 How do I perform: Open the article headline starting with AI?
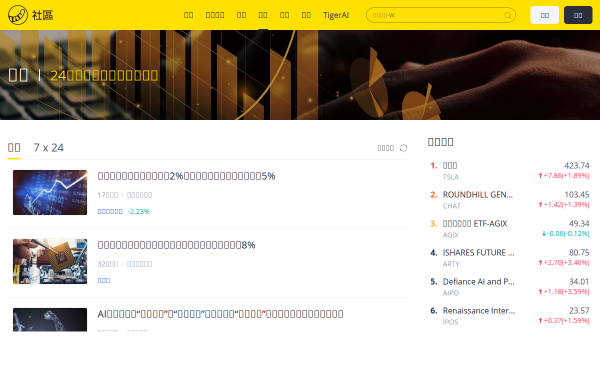[x=220, y=314]
